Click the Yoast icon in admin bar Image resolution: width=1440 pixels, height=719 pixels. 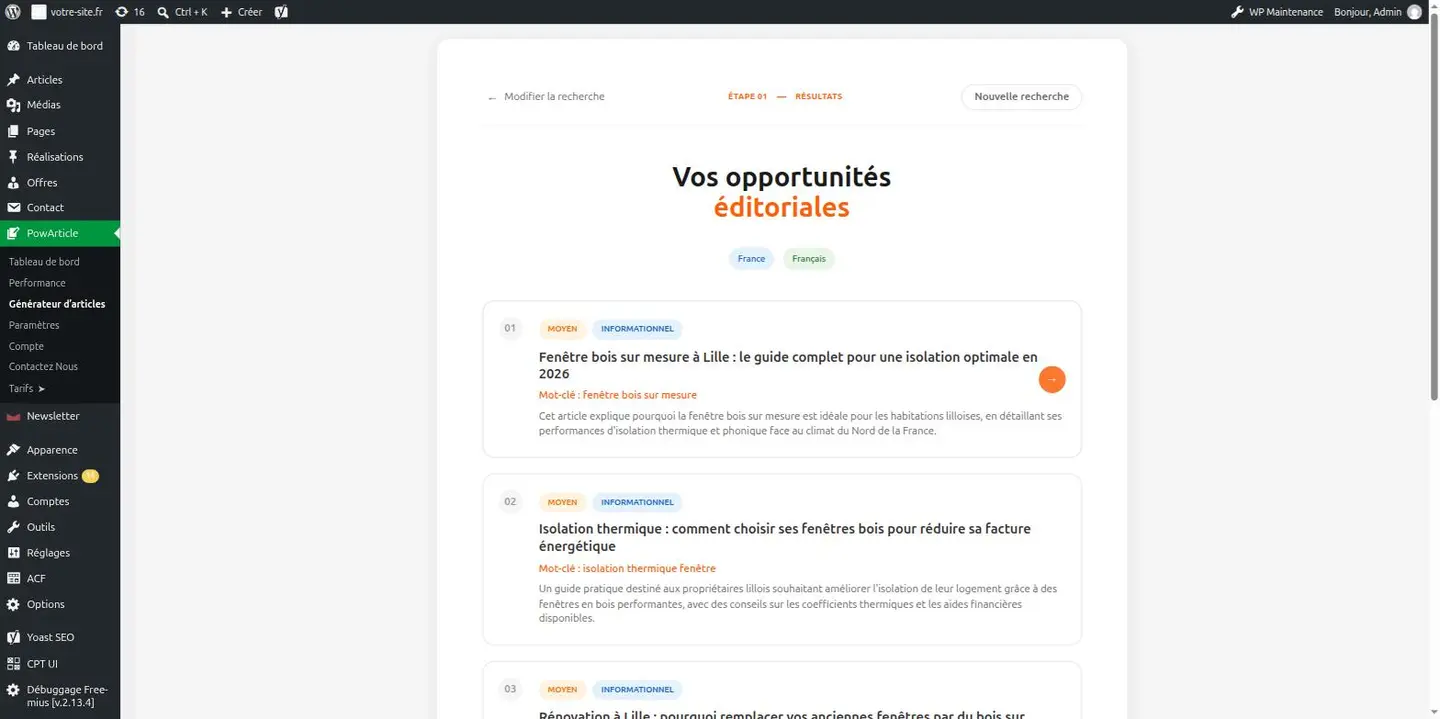click(282, 12)
